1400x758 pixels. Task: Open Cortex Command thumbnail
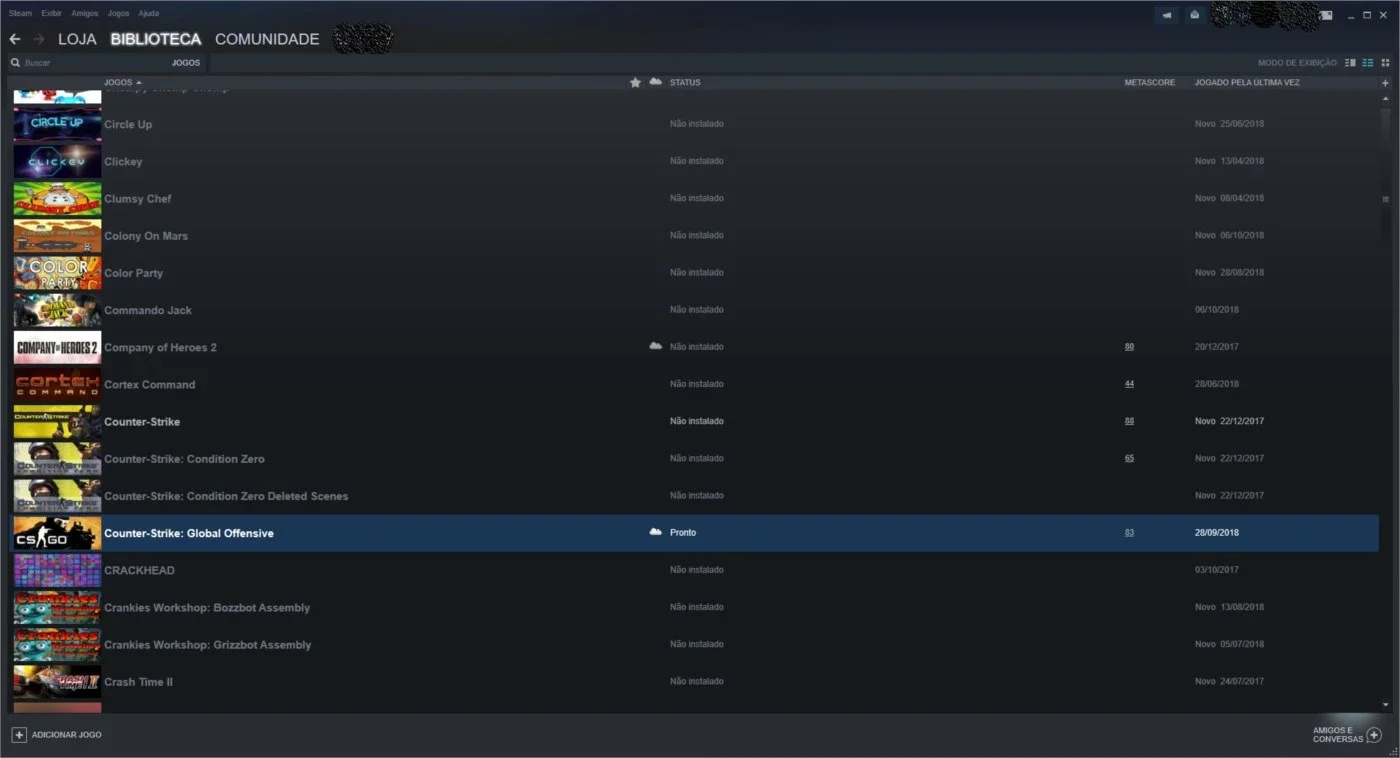coord(57,384)
